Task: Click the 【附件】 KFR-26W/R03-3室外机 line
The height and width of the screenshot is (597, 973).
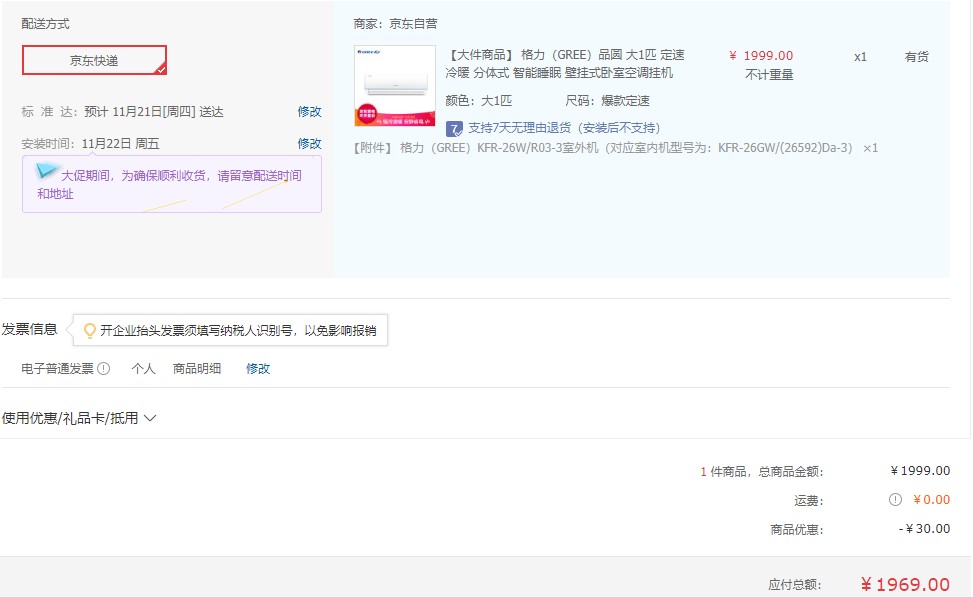Action: pos(615,148)
